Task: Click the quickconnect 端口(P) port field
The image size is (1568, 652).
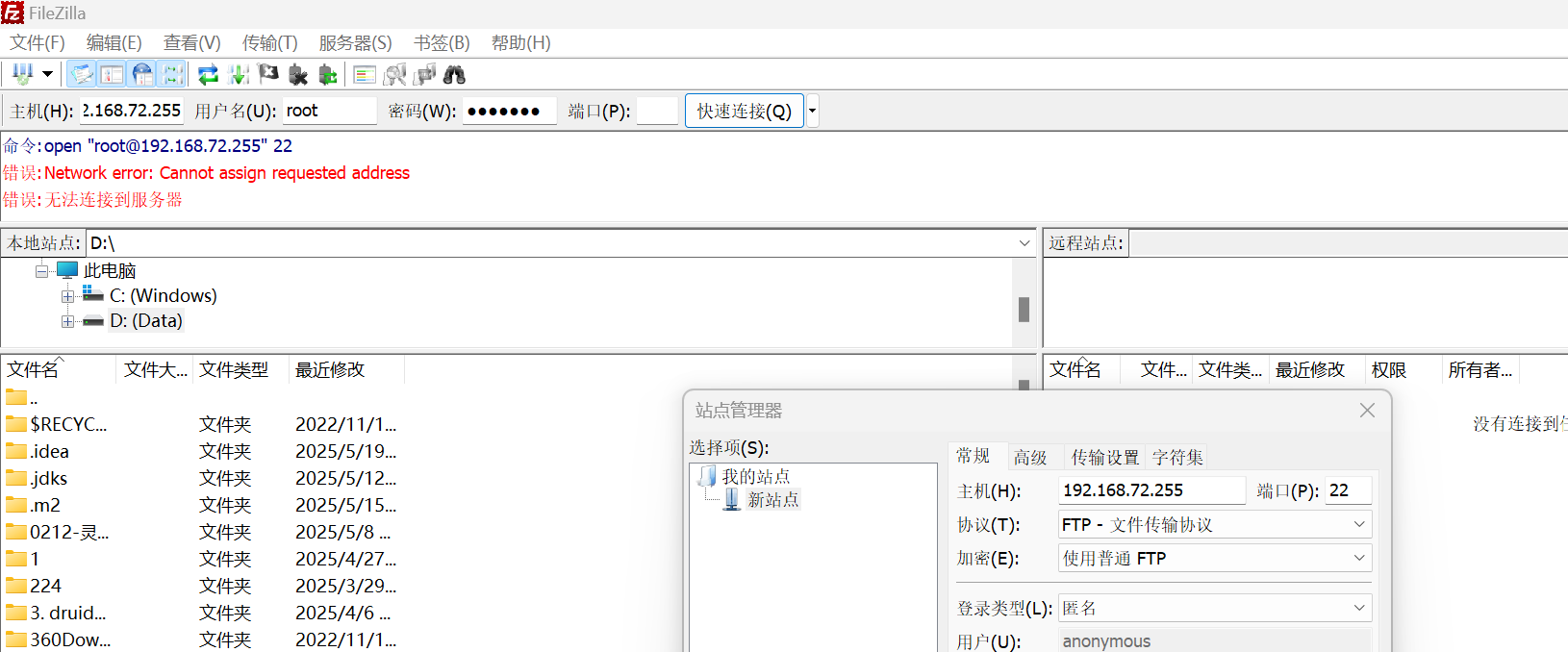Action: (x=657, y=111)
